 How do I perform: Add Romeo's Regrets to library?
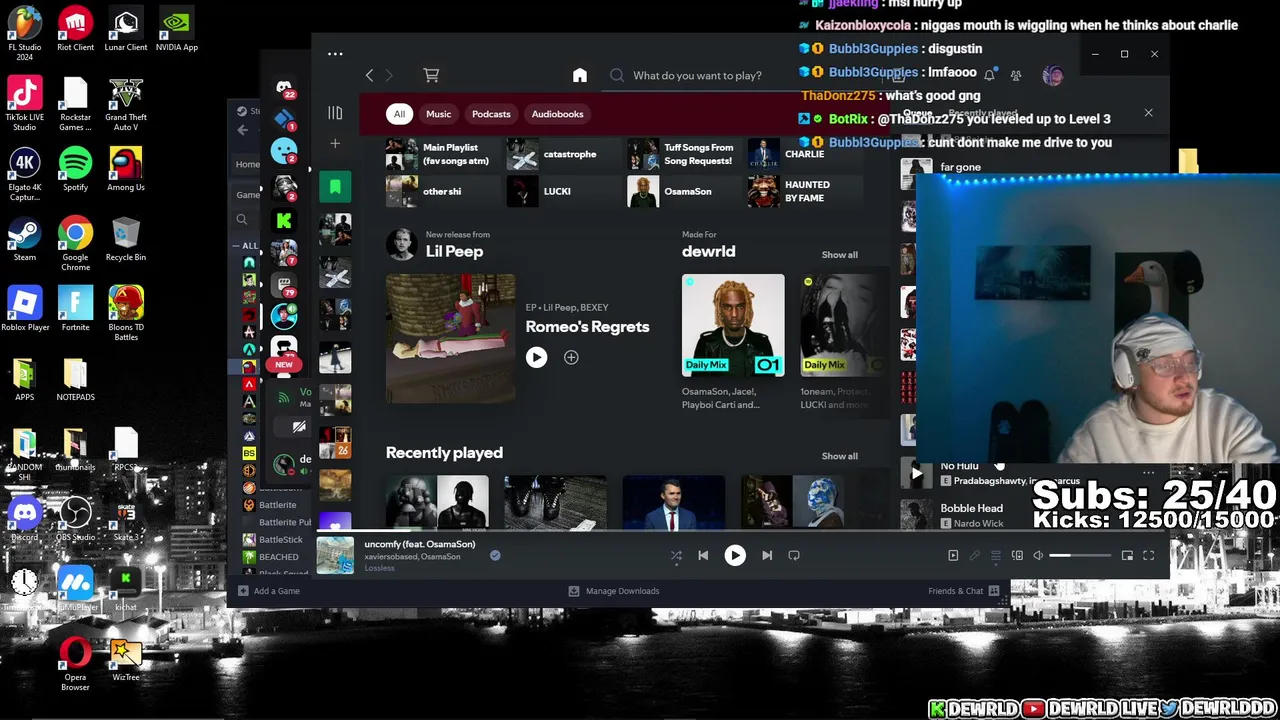click(571, 357)
